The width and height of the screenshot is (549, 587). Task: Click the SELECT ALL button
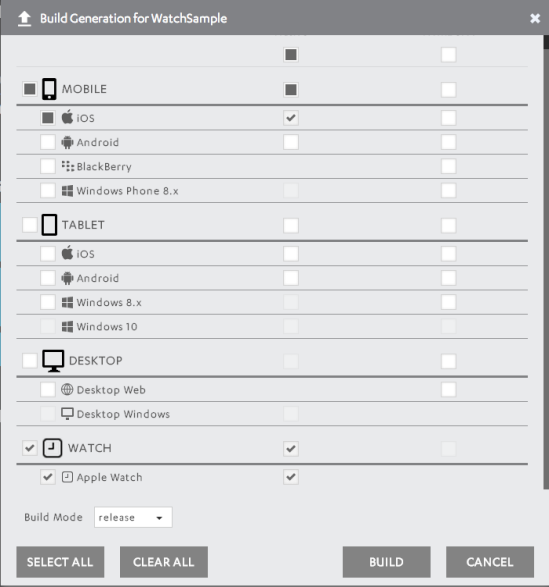point(60,562)
